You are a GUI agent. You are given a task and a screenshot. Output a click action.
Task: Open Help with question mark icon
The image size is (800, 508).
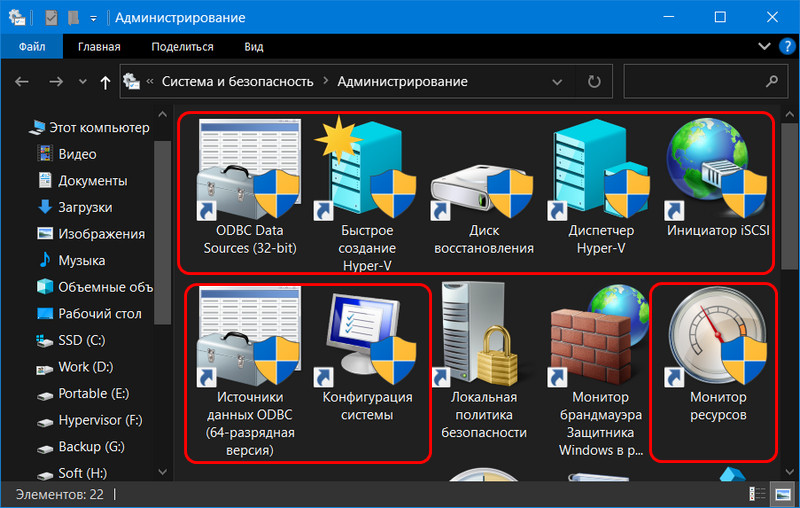coord(787,46)
